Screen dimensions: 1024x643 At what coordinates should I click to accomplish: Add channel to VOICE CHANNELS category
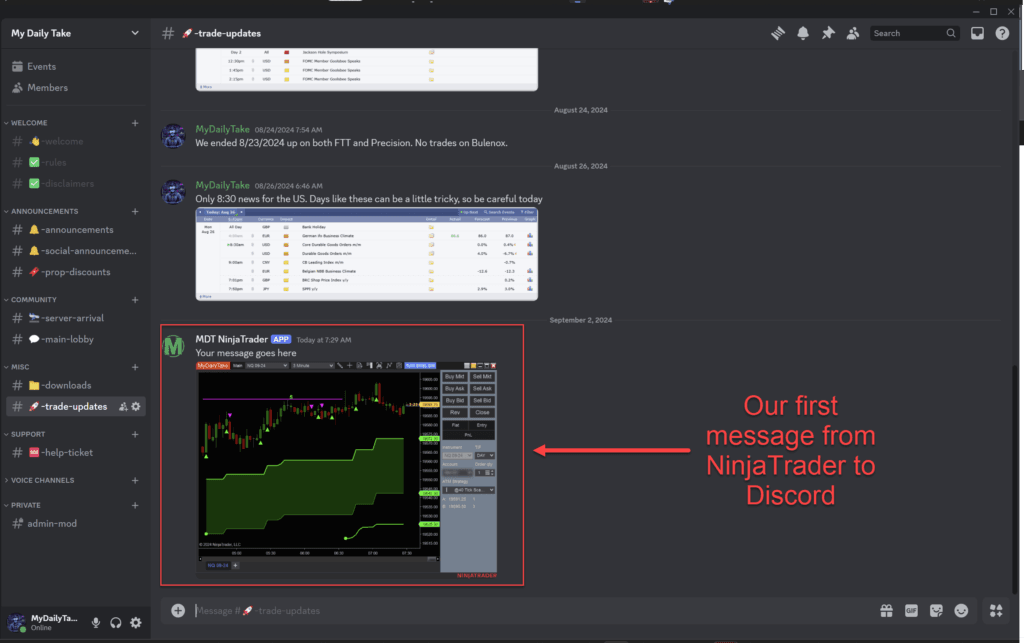[x=135, y=480]
